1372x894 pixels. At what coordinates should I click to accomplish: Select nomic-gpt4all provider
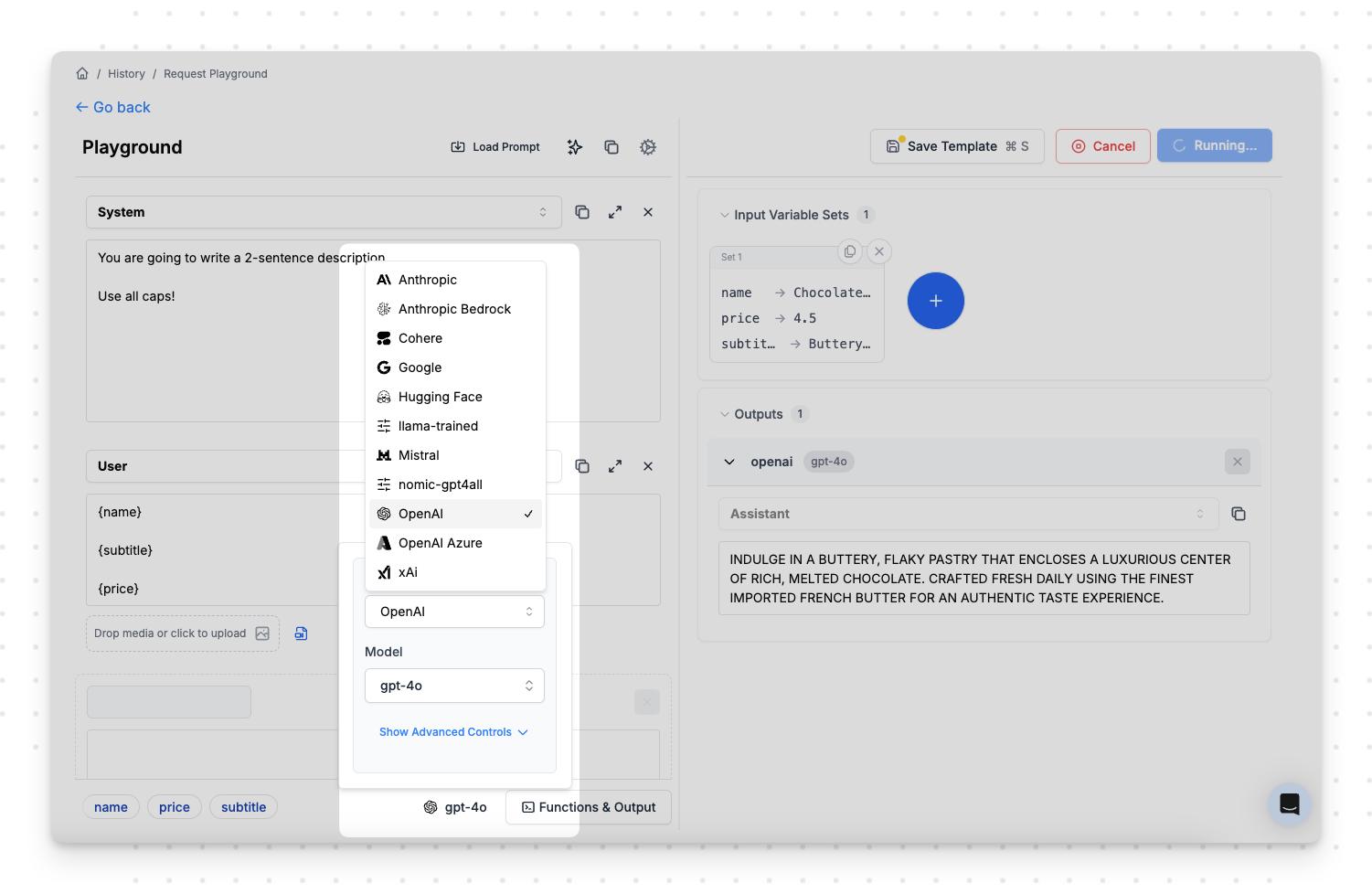455,484
